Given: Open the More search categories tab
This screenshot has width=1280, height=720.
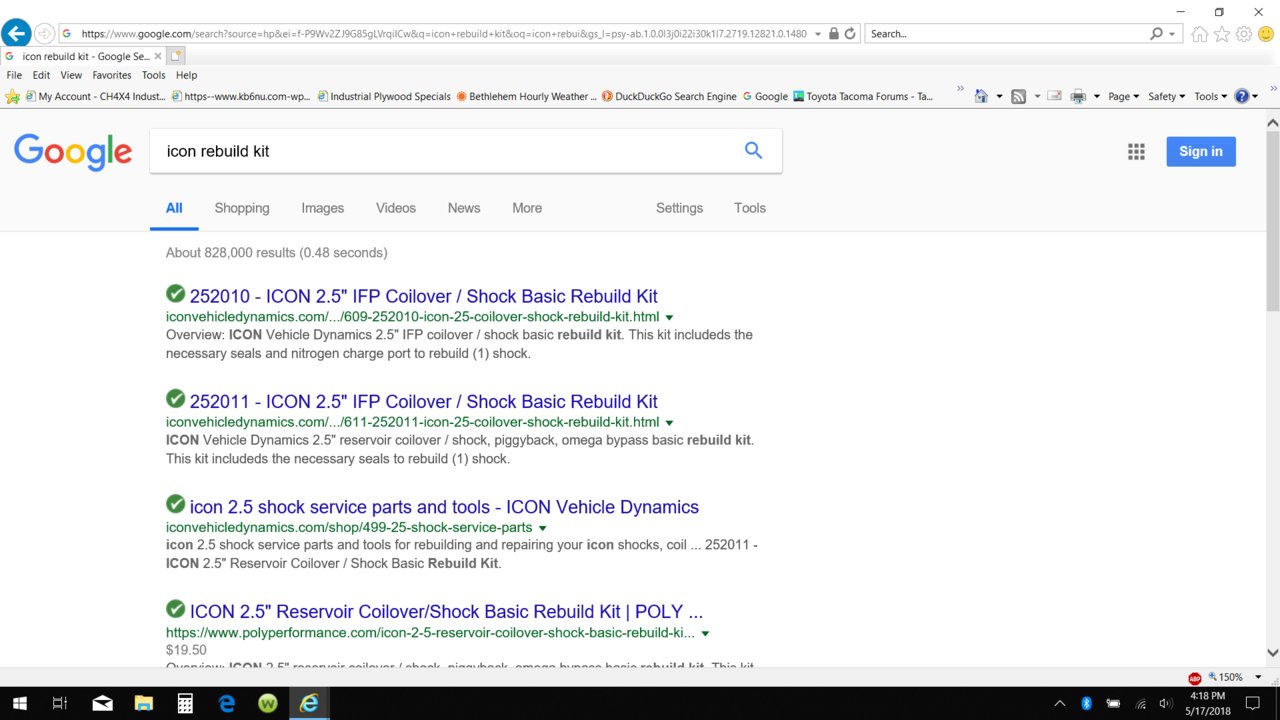Looking at the screenshot, I should tap(527, 208).
